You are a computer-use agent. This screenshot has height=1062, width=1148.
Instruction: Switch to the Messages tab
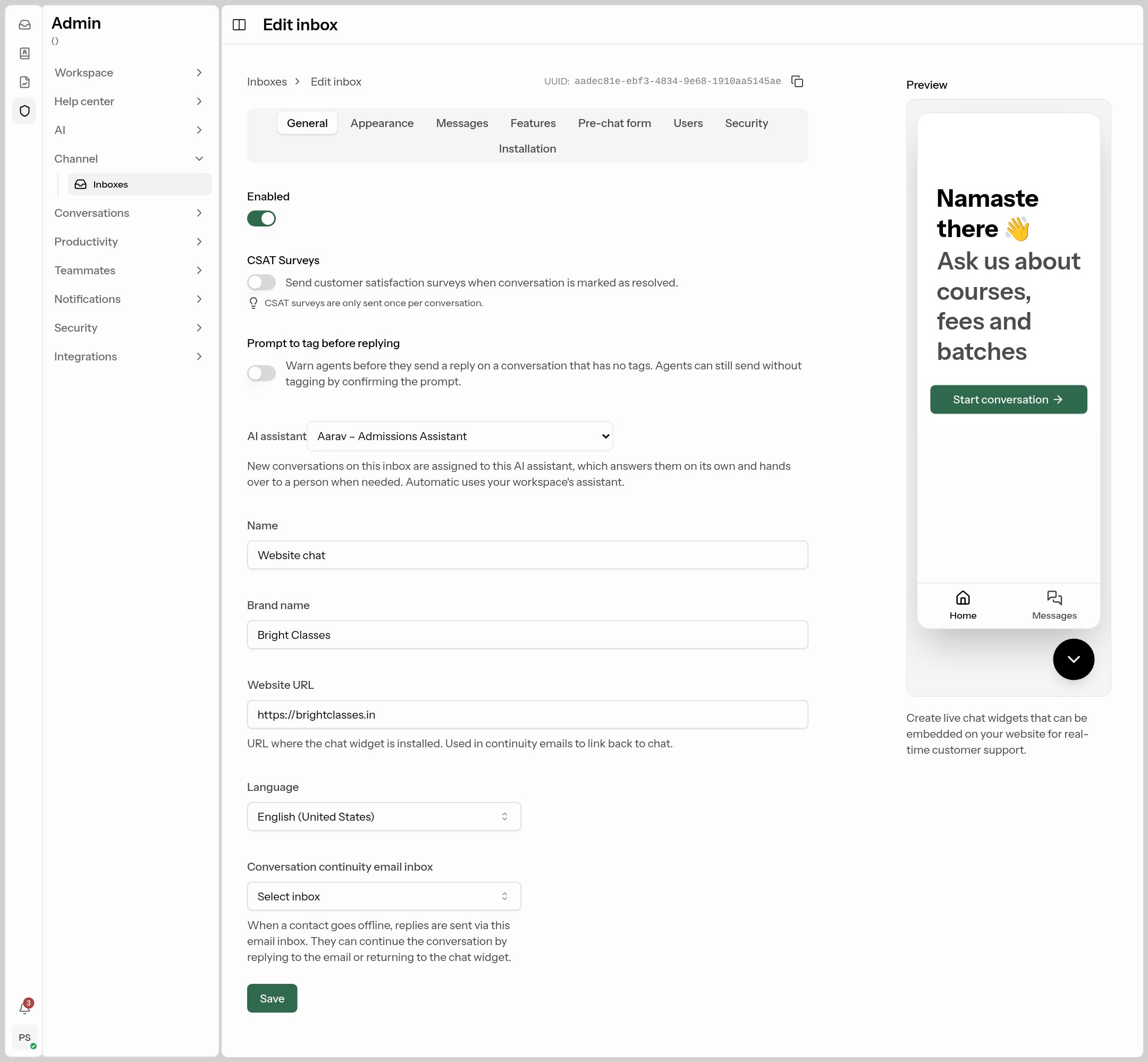461,123
